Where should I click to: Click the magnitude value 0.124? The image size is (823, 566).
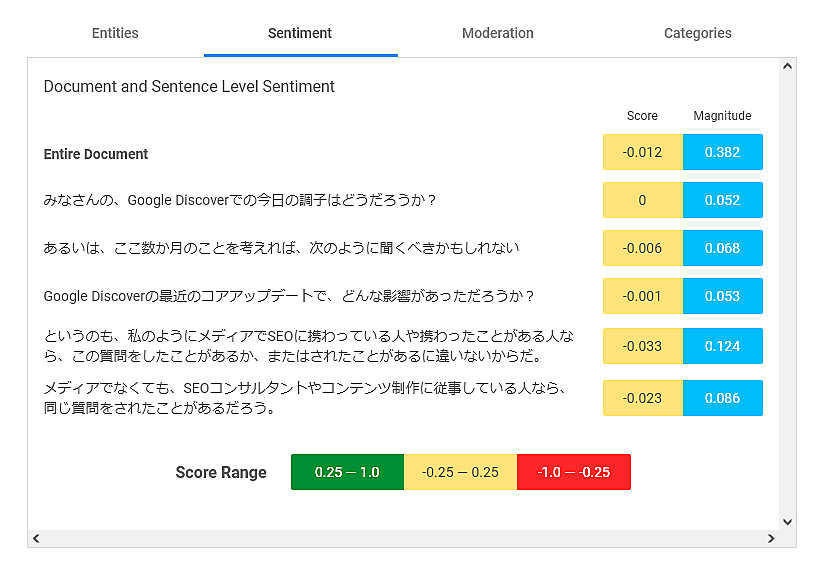[722, 346]
